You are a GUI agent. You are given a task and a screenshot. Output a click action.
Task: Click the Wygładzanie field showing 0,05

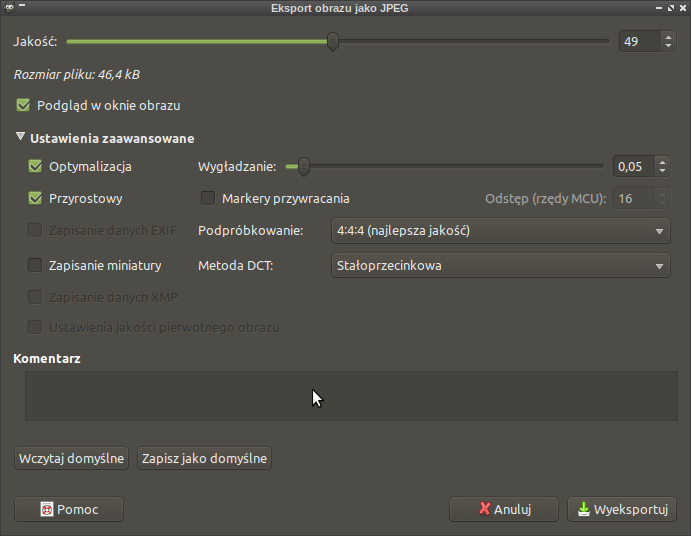pos(634,167)
